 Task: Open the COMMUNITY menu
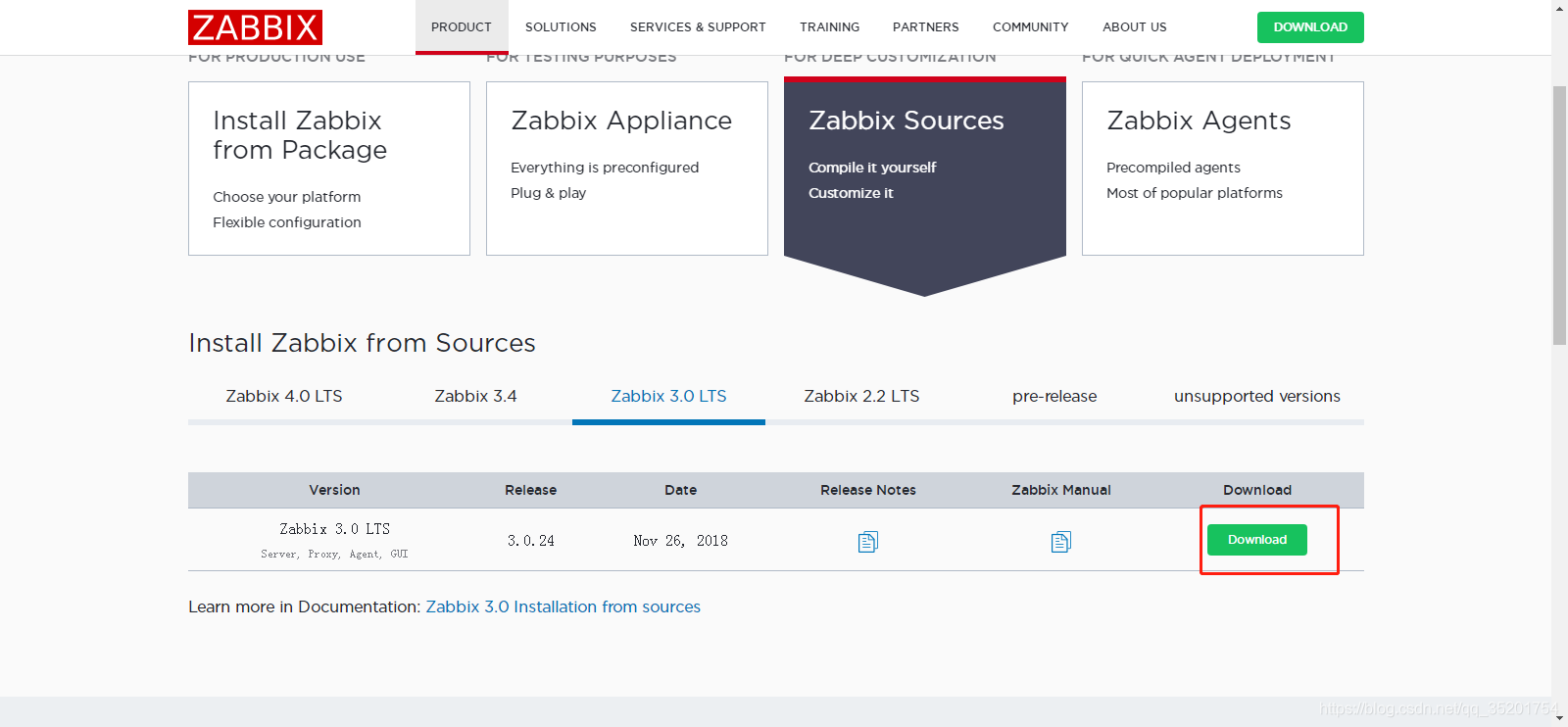pyautogui.click(x=1031, y=27)
